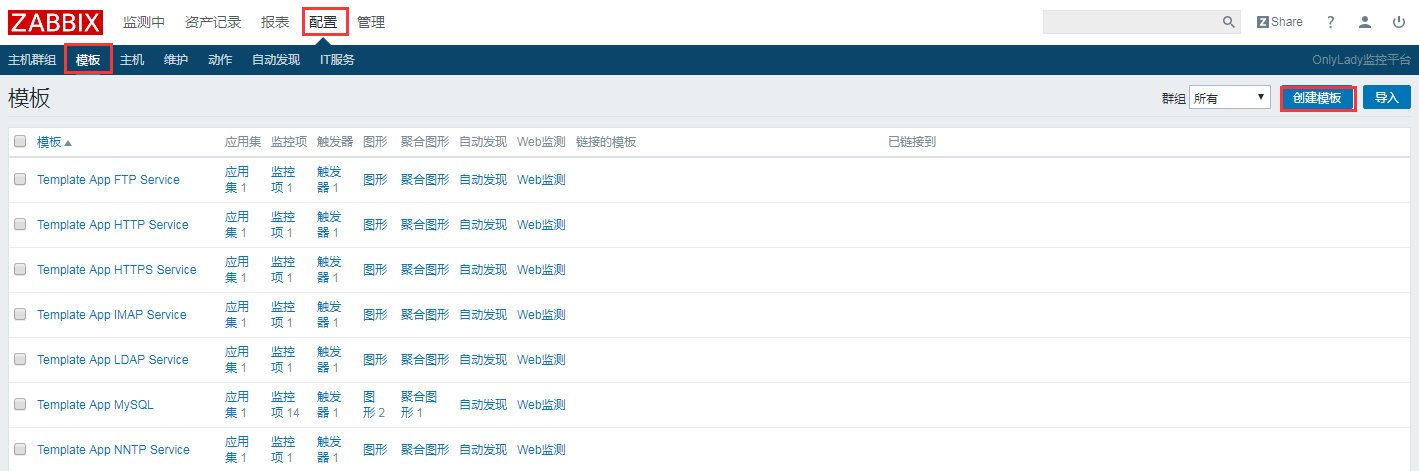1419x471 pixels.
Task: Toggle the select-all templates checkbox
Action: click(x=20, y=142)
